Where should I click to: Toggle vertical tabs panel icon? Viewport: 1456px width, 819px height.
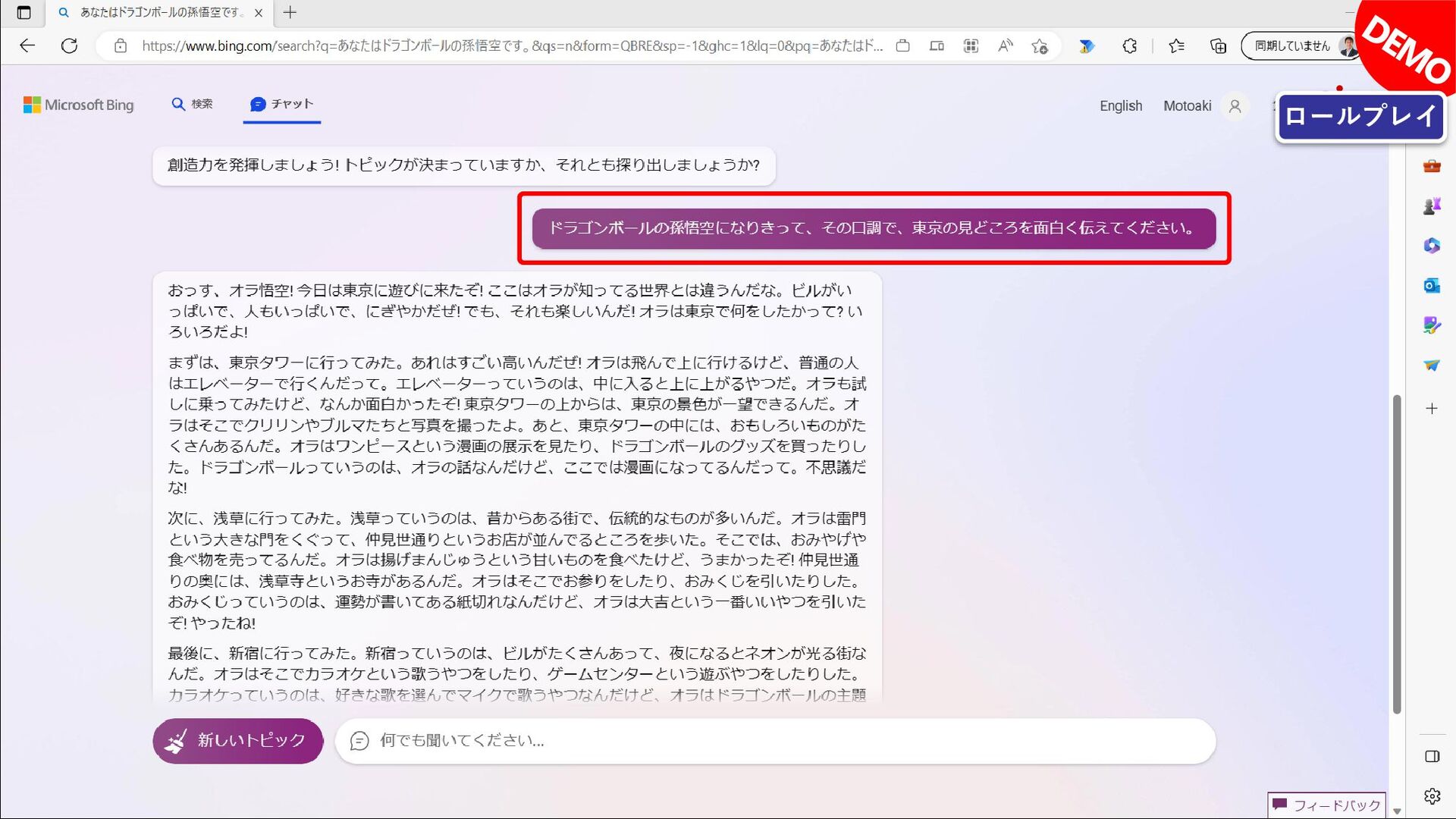pos(24,12)
